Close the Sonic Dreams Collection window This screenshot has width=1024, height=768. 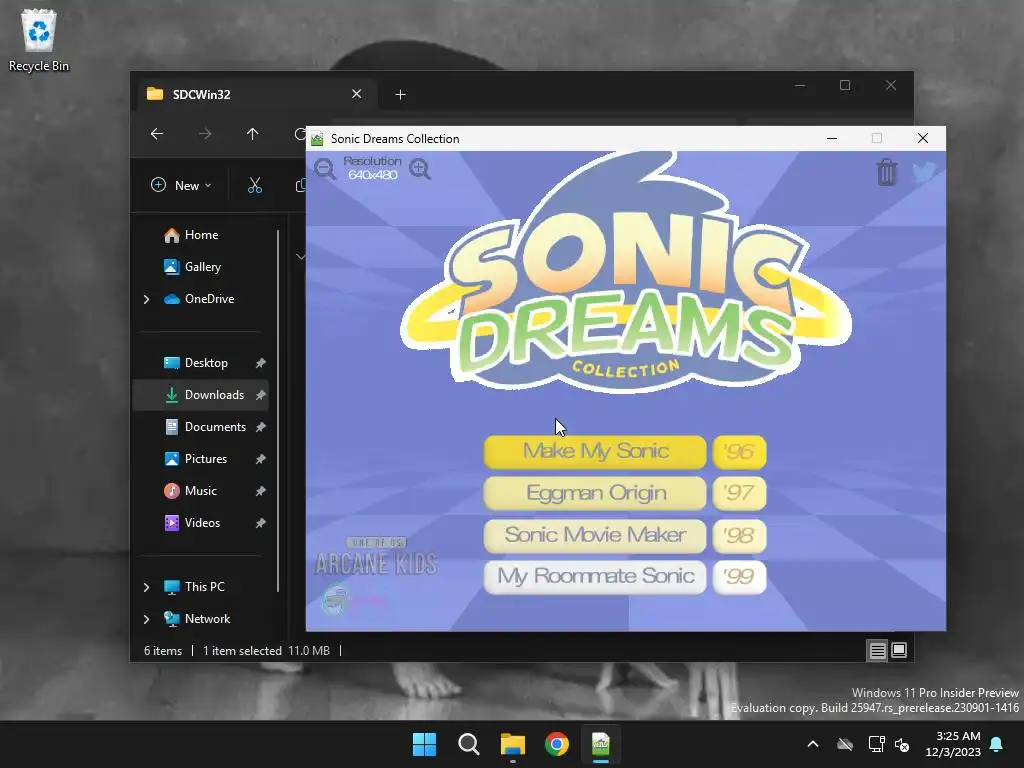coord(923,138)
